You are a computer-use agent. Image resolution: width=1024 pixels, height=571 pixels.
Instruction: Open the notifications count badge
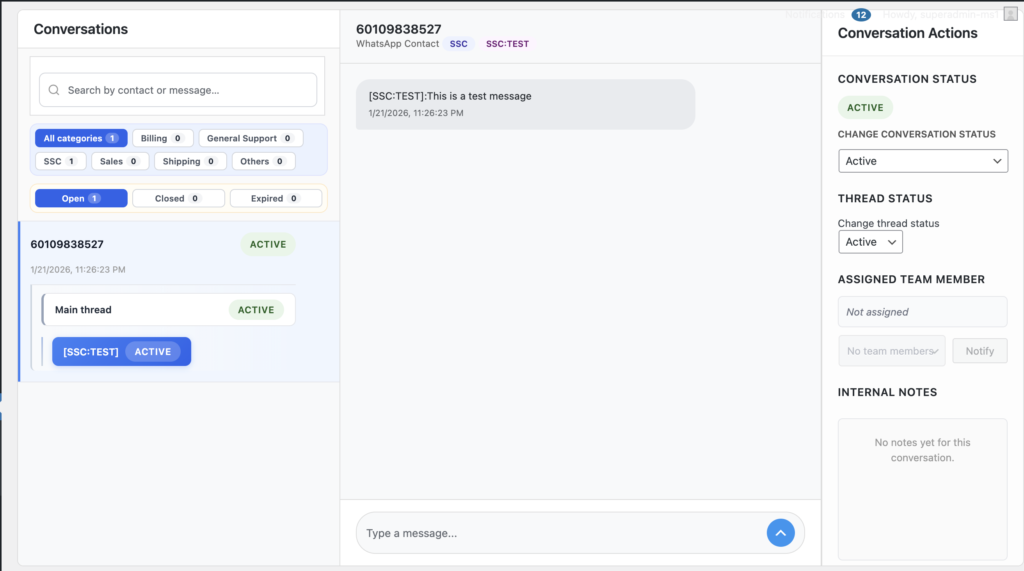tap(861, 15)
